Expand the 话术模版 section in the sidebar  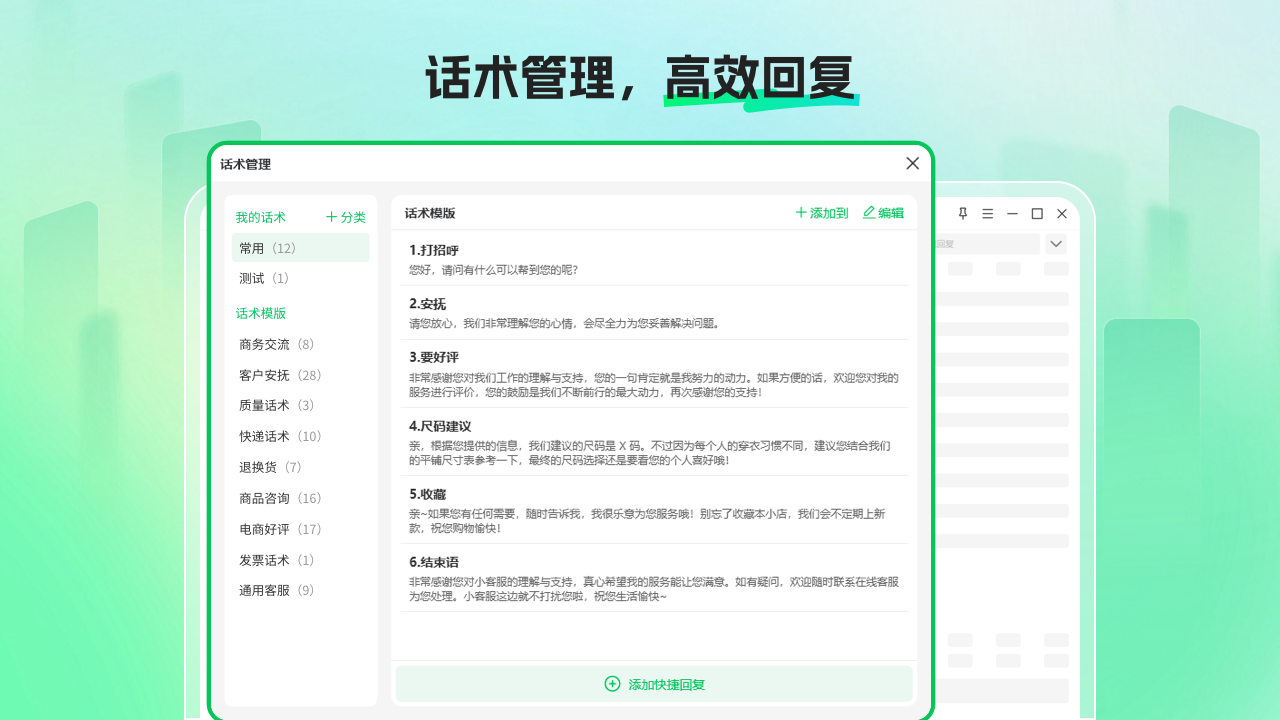click(263, 313)
